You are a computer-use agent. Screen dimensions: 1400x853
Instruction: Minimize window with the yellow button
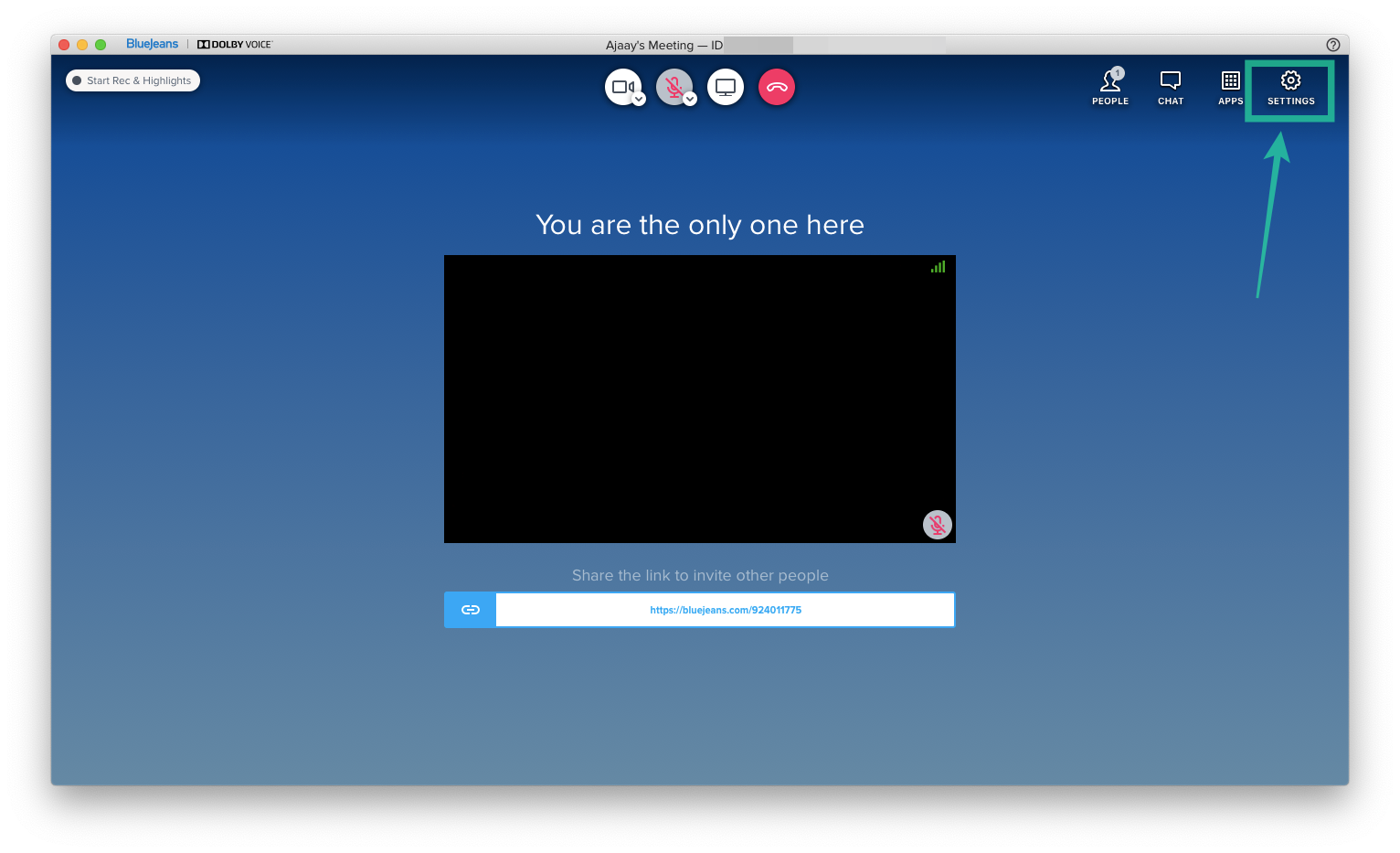pyautogui.click(x=82, y=45)
